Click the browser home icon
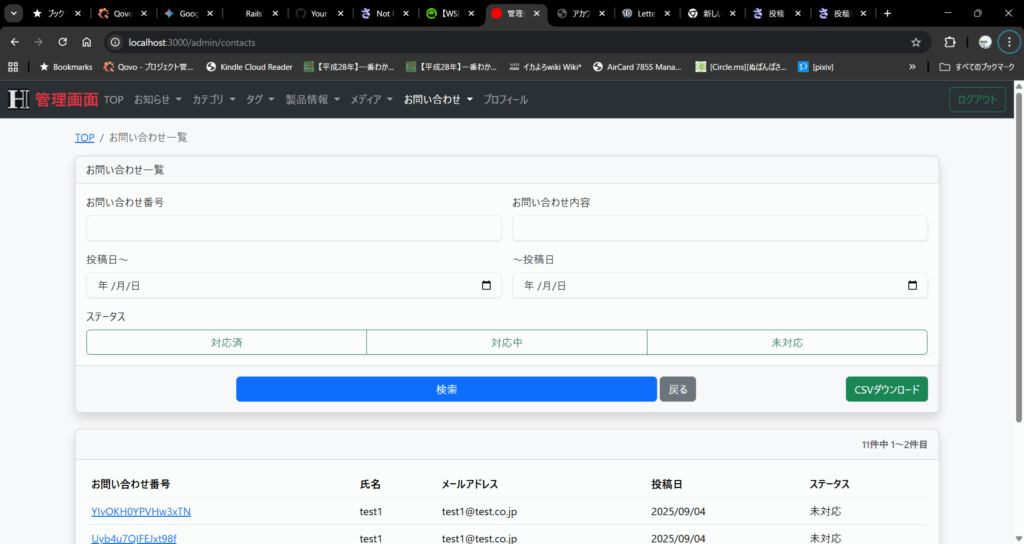The width and height of the screenshot is (1024, 544). pos(87,42)
